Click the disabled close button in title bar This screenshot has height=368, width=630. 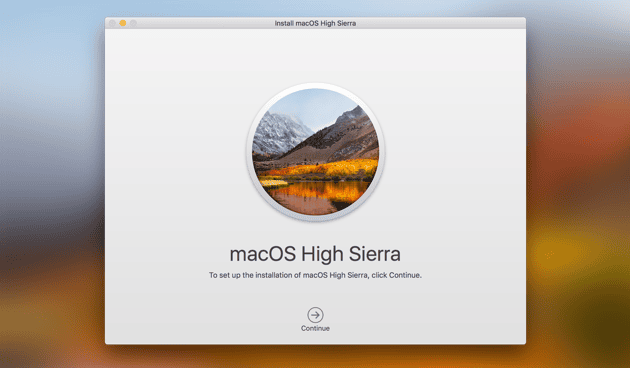112,23
